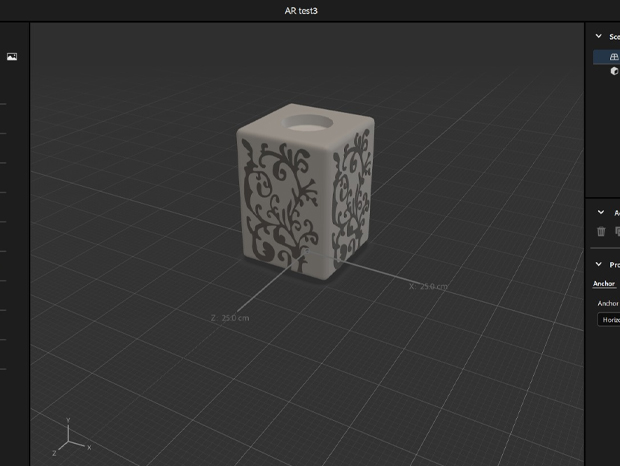Open the Horizontal anchor type dropdown
The image size is (620, 466).
(609, 319)
